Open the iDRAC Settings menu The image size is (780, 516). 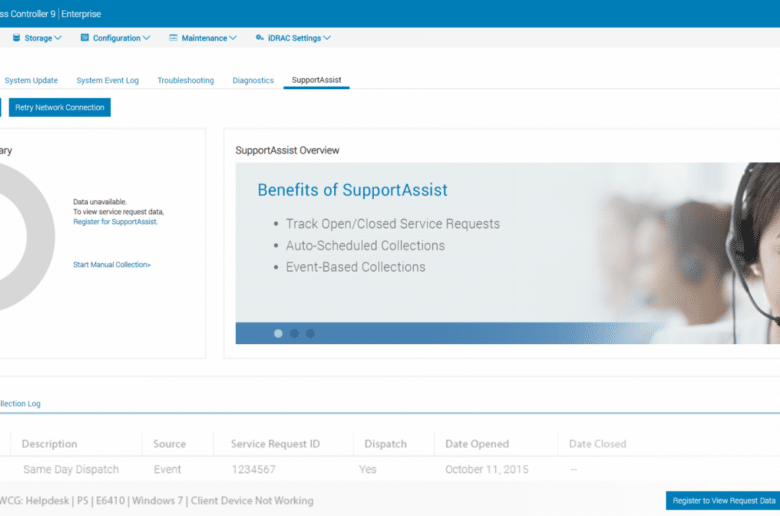(x=293, y=38)
